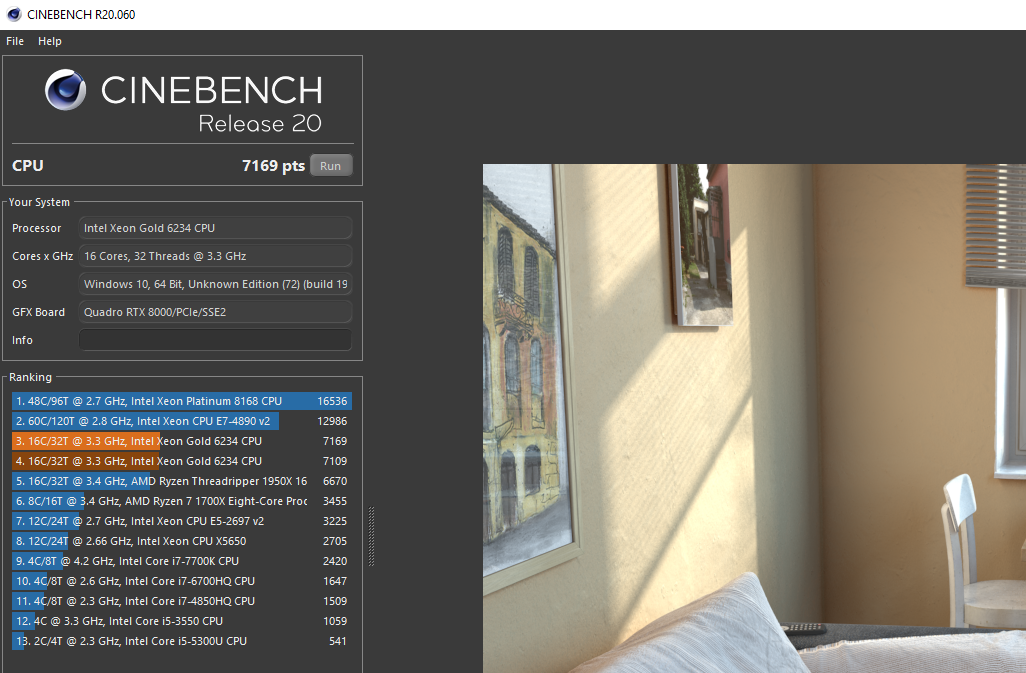Select Core i7-7700K ranking entry
The width and height of the screenshot is (1026, 673).
pyautogui.click(x=182, y=561)
